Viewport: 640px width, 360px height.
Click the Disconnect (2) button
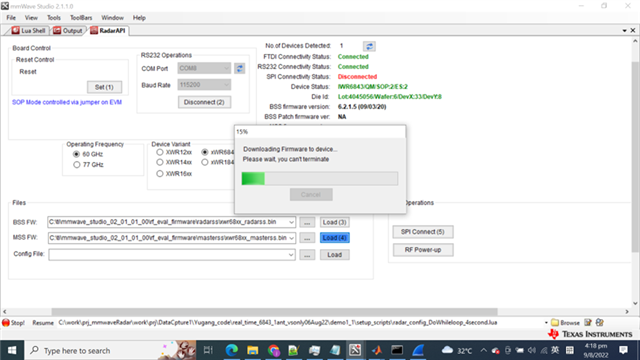click(x=204, y=102)
